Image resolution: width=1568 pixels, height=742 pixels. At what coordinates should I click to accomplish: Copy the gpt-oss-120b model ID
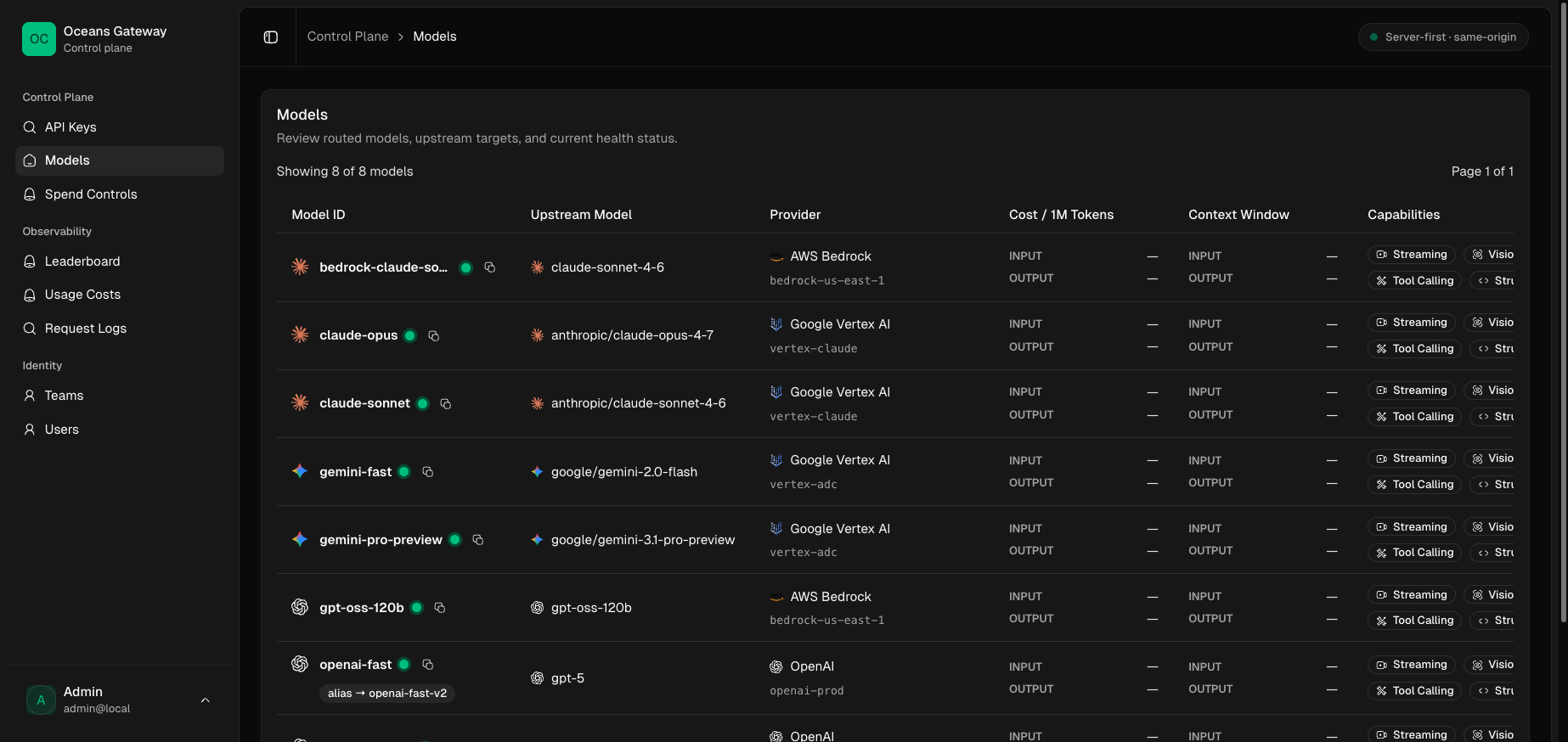click(440, 608)
